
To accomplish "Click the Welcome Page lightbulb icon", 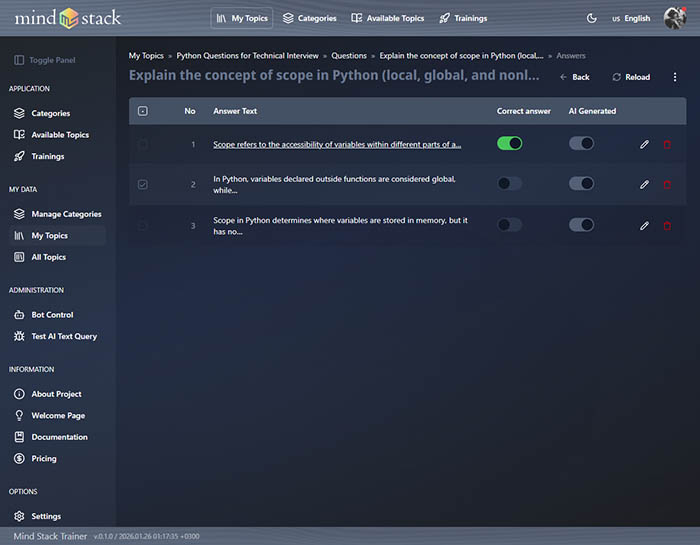I will click(19, 415).
